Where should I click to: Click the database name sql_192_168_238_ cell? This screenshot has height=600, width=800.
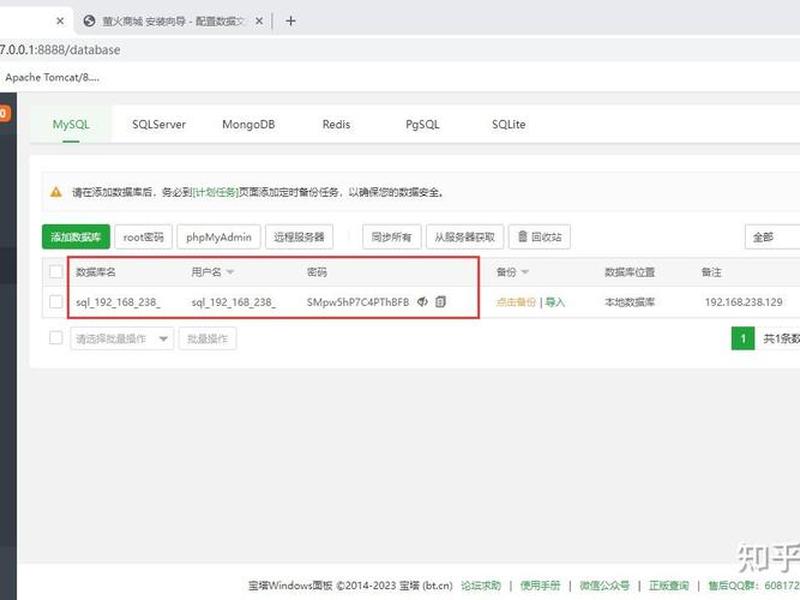[118, 302]
